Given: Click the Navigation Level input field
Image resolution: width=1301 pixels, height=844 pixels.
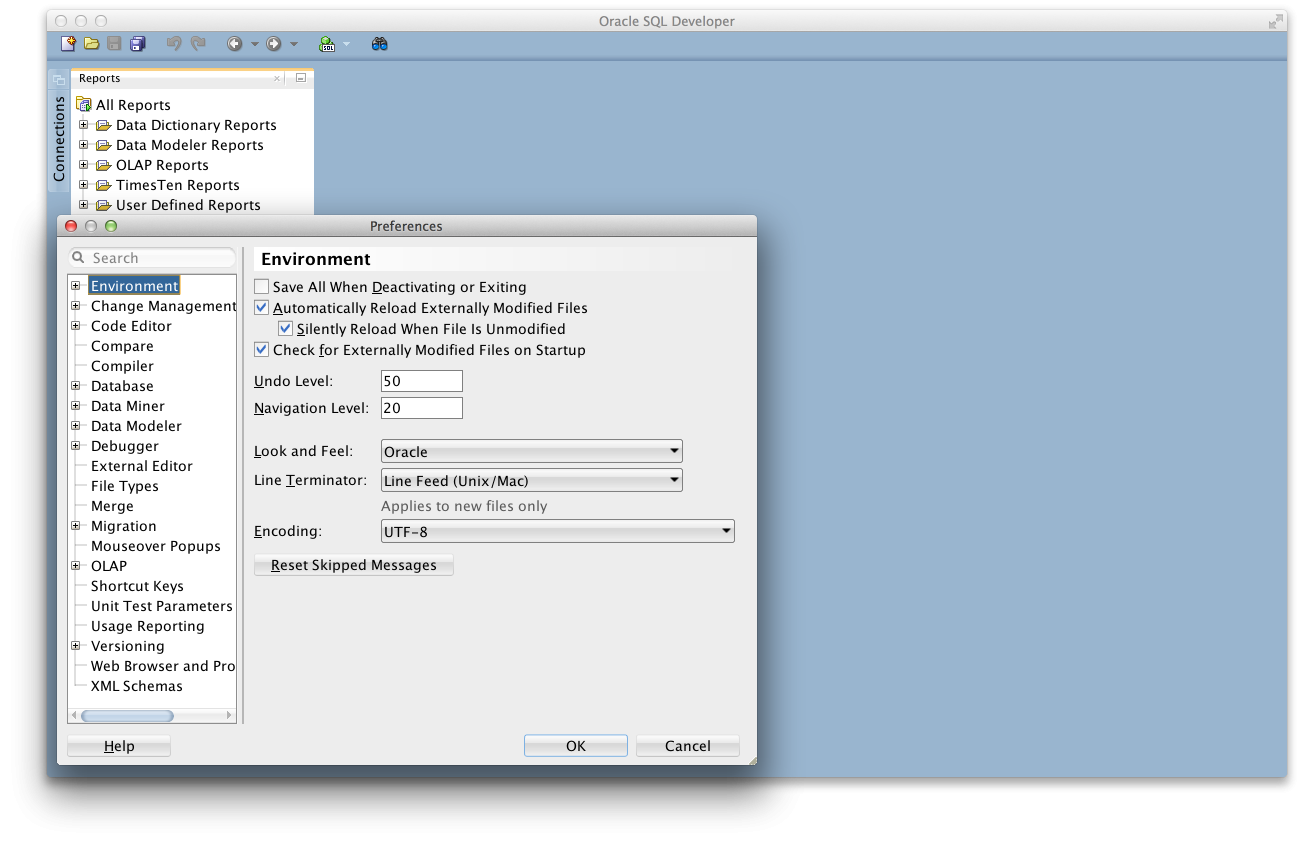Looking at the screenshot, I should coord(422,408).
